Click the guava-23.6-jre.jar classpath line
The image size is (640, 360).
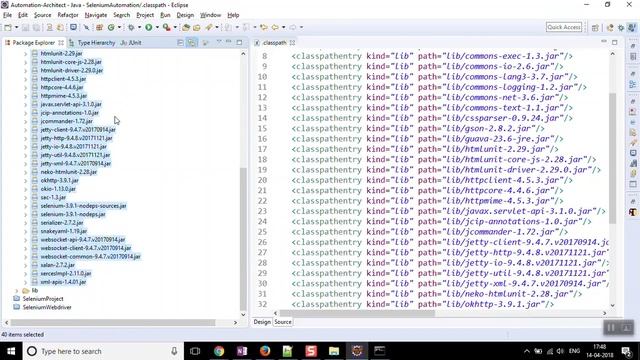[427, 139]
